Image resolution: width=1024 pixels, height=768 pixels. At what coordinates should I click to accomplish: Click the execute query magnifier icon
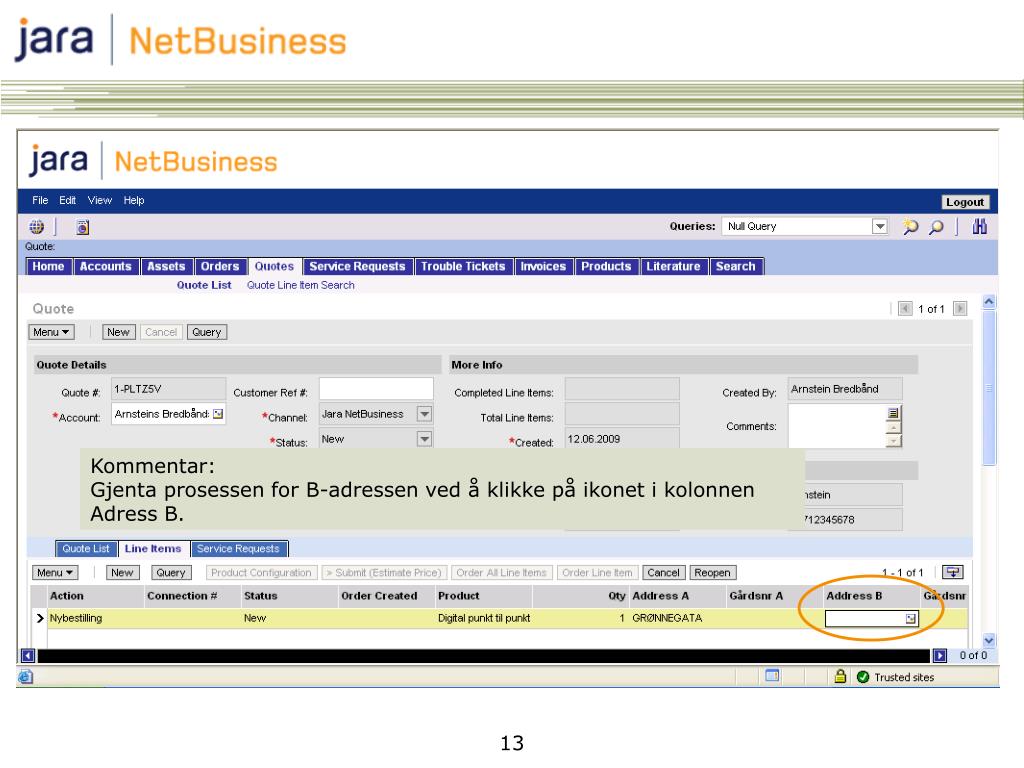(936, 227)
